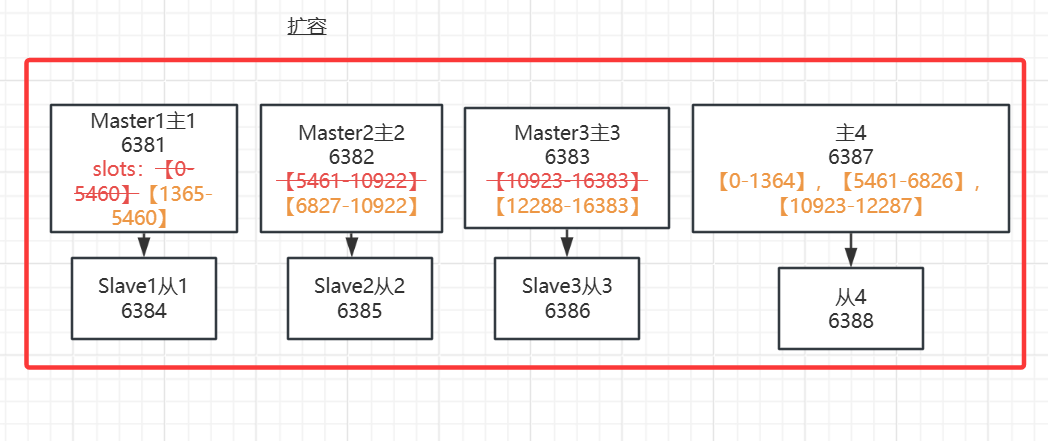Select the Slave1从1 6384 box
This screenshot has height=441, width=1048.
click(144, 298)
